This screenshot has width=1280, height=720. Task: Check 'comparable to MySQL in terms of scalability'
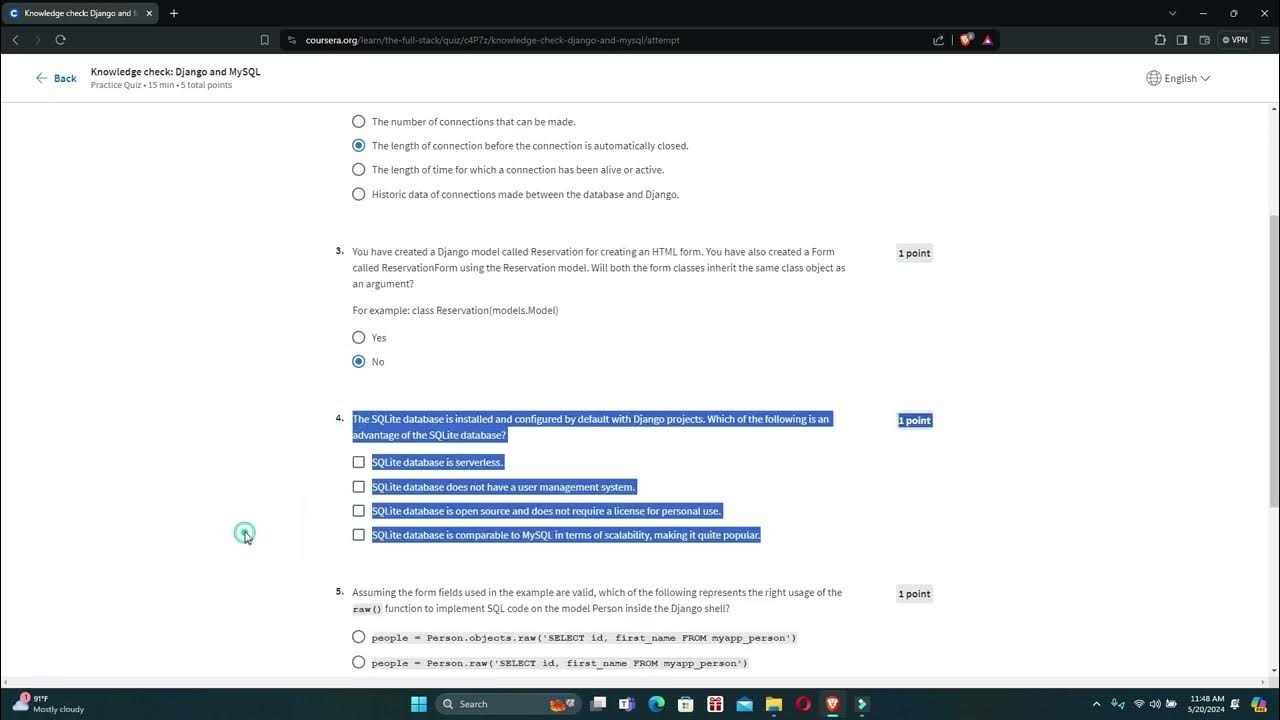coord(358,534)
